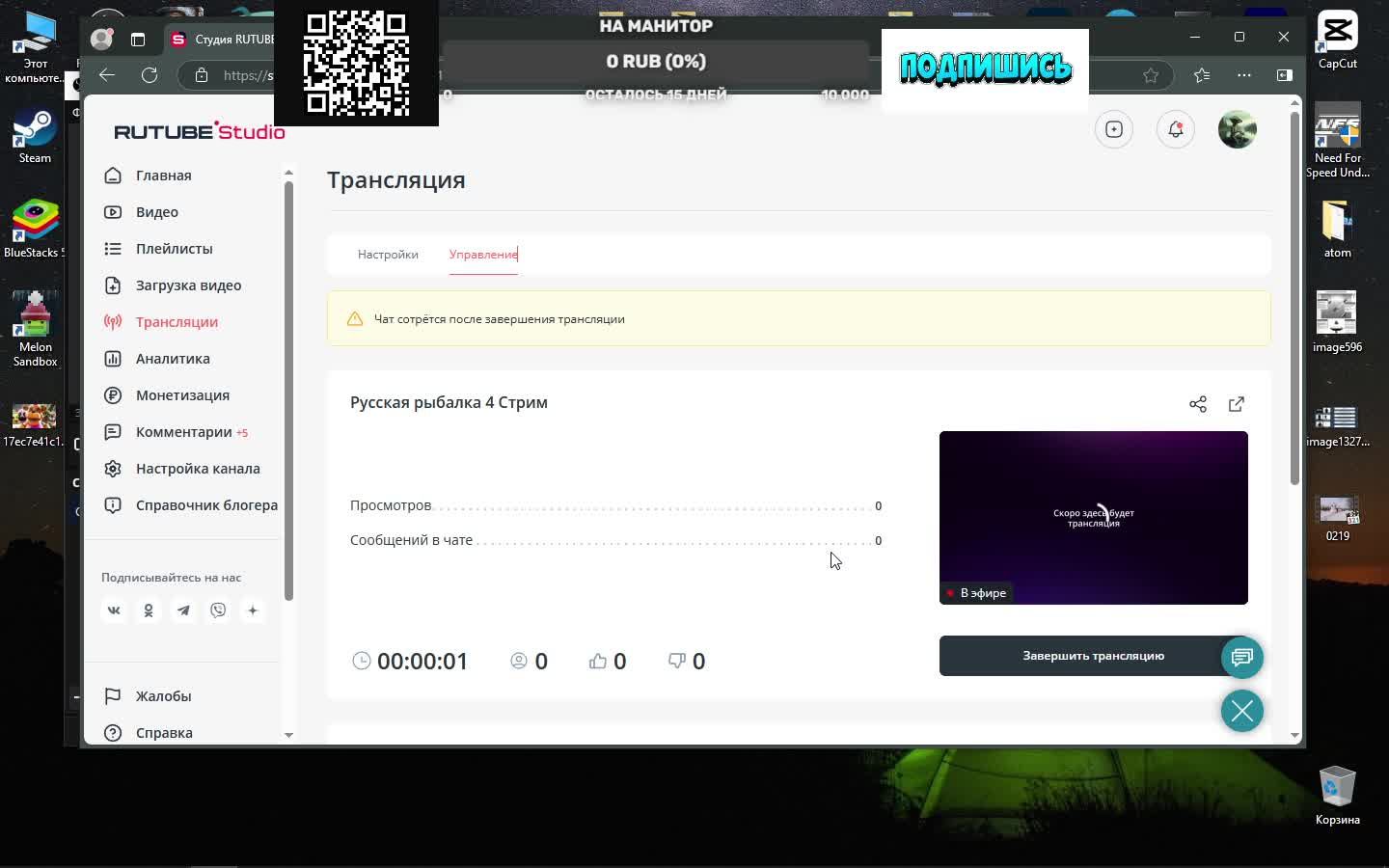1389x868 pixels.
Task: Open the Viber social link icon
Action: tap(218, 610)
